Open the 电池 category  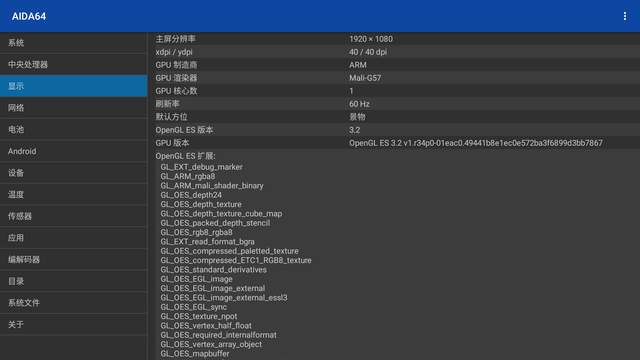73,129
